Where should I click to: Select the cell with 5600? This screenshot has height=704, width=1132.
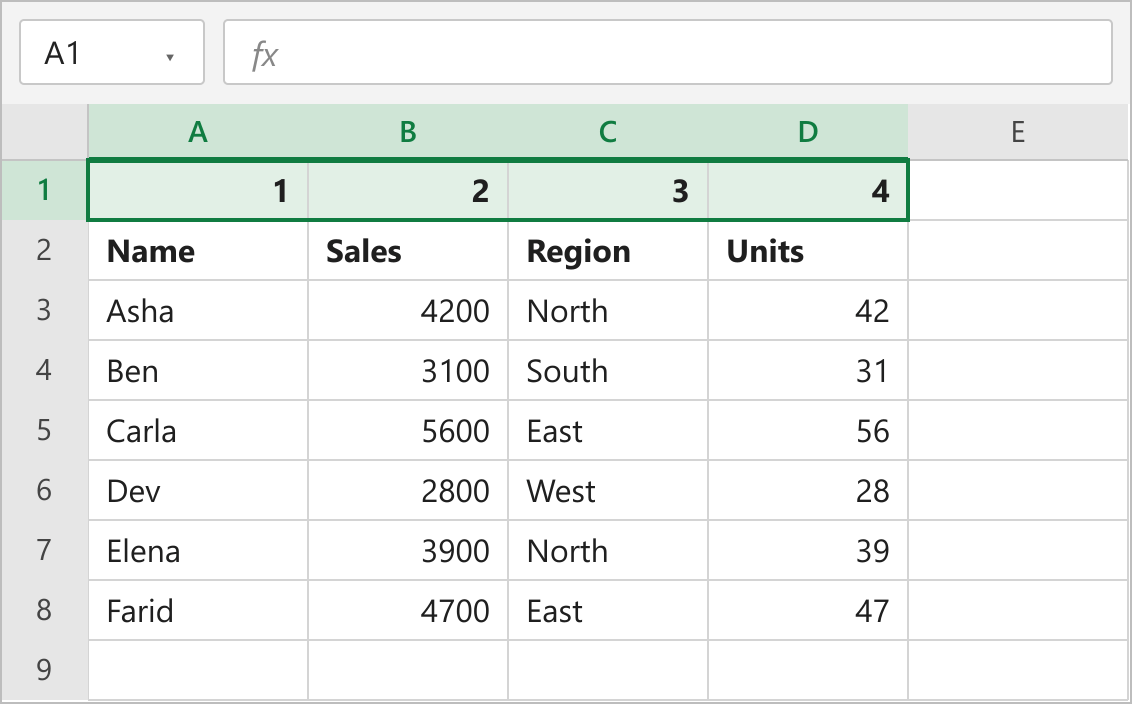pos(408,430)
